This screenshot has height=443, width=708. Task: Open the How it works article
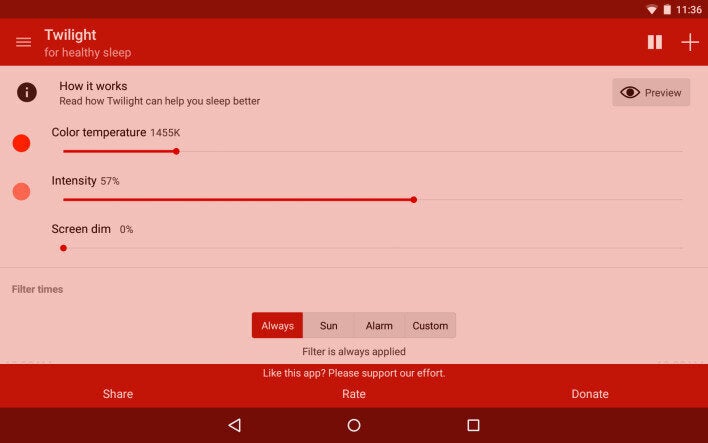click(159, 93)
